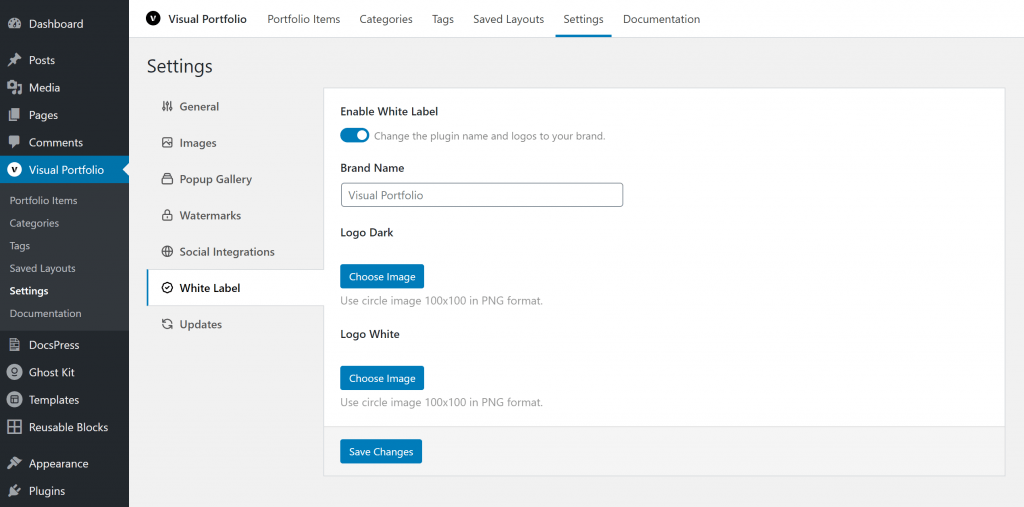Viewport: 1024px width, 507px height.
Task: Click the Popup Gallery icon
Action: (167, 179)
